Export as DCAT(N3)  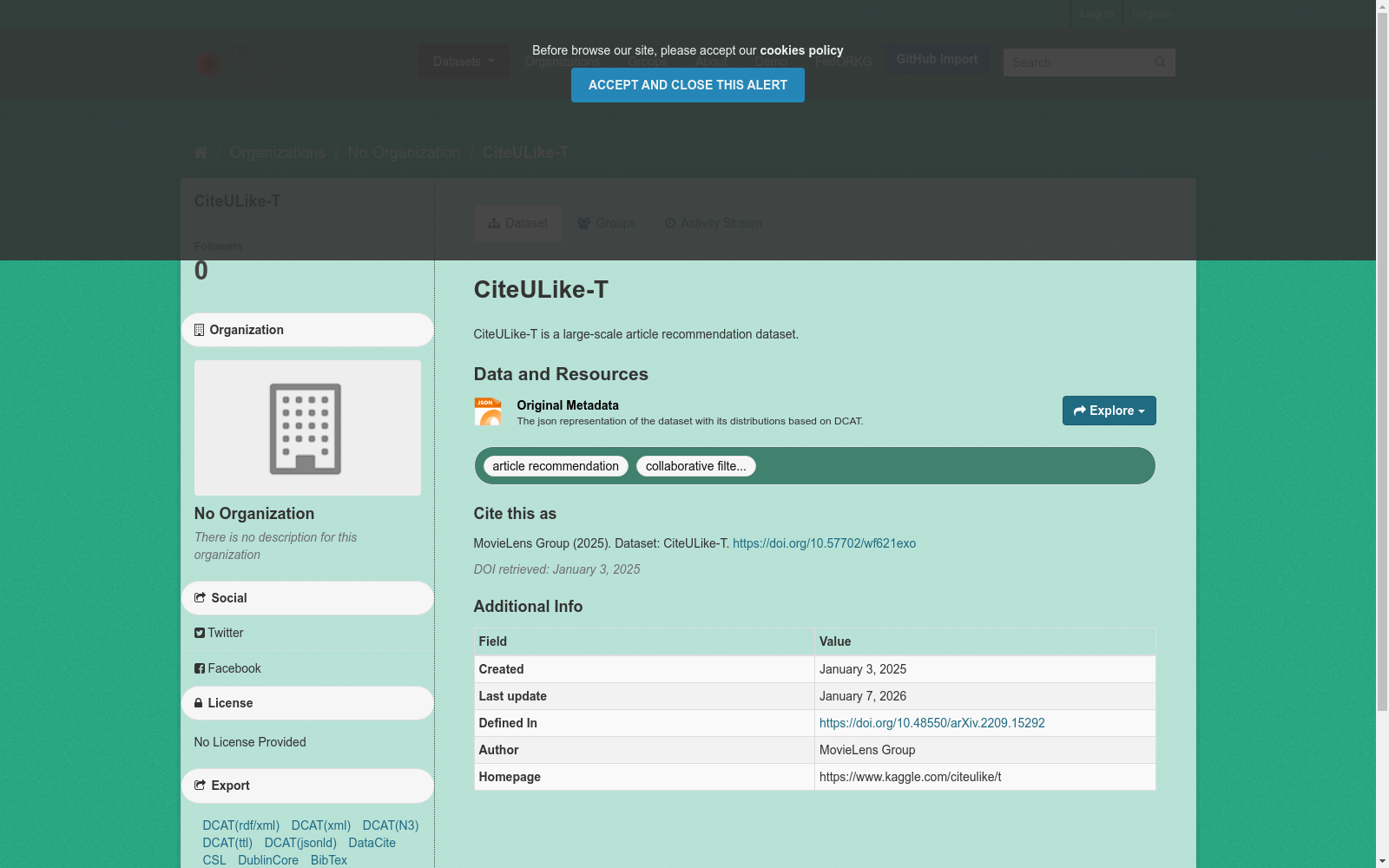coord(391,825)
